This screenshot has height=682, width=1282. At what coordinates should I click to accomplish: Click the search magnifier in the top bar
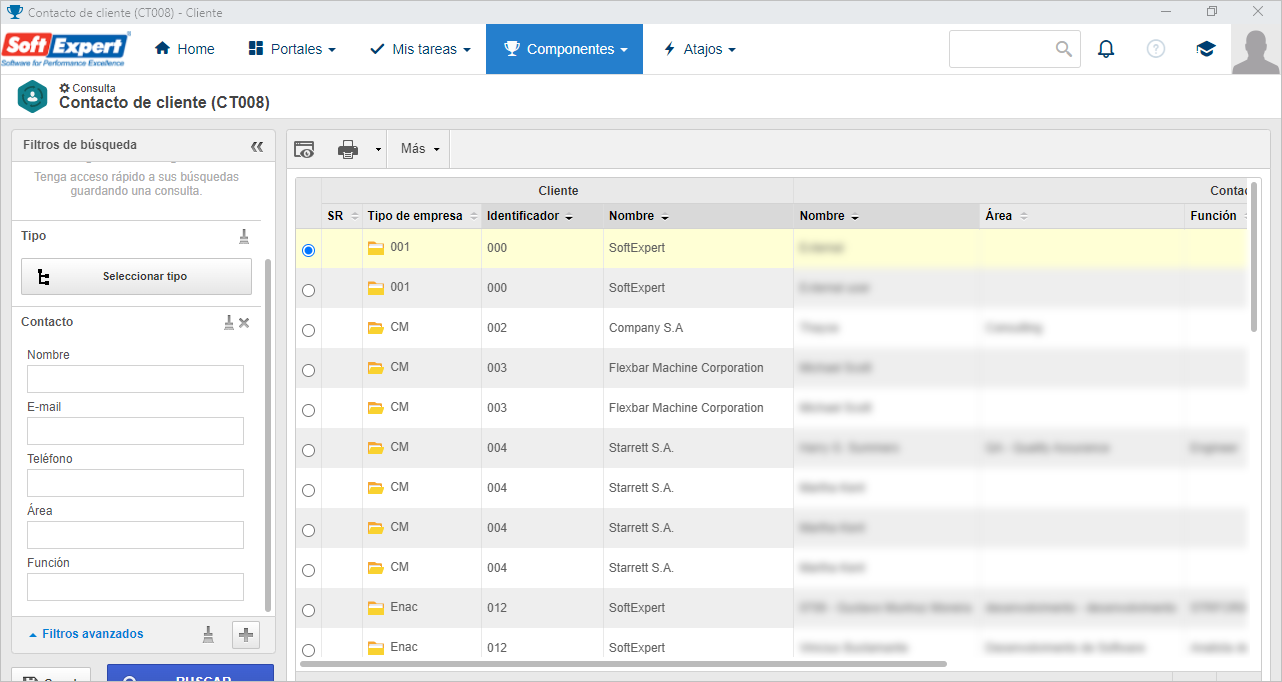pyautogui.click(x=1064, y=49)
